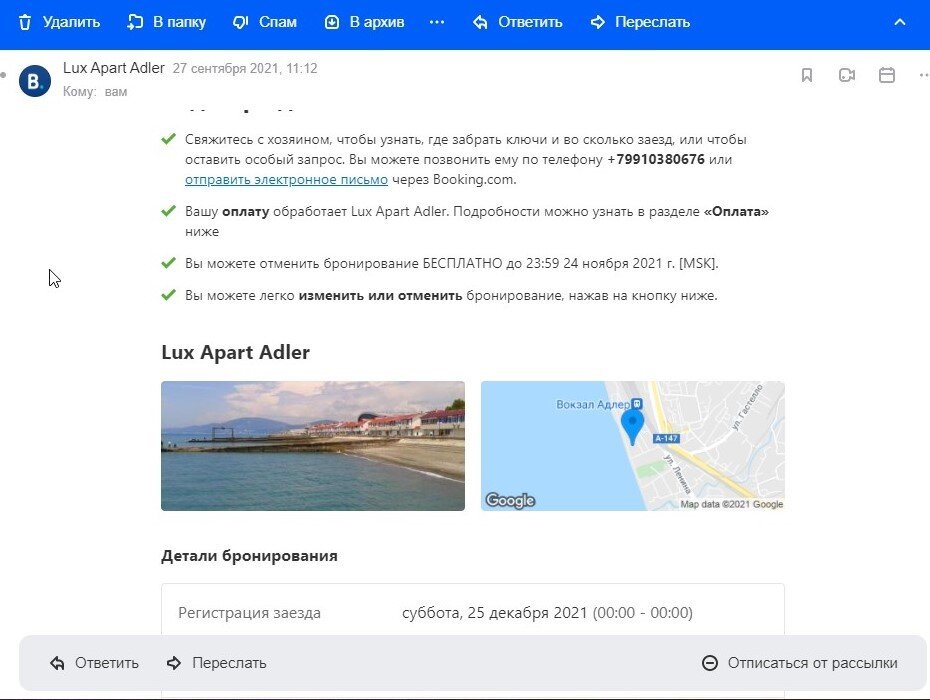This screenshot has width=930, height=700.
Task: Select the check-in date суббота, 25 декабря 2021
Action: [495, 613]
